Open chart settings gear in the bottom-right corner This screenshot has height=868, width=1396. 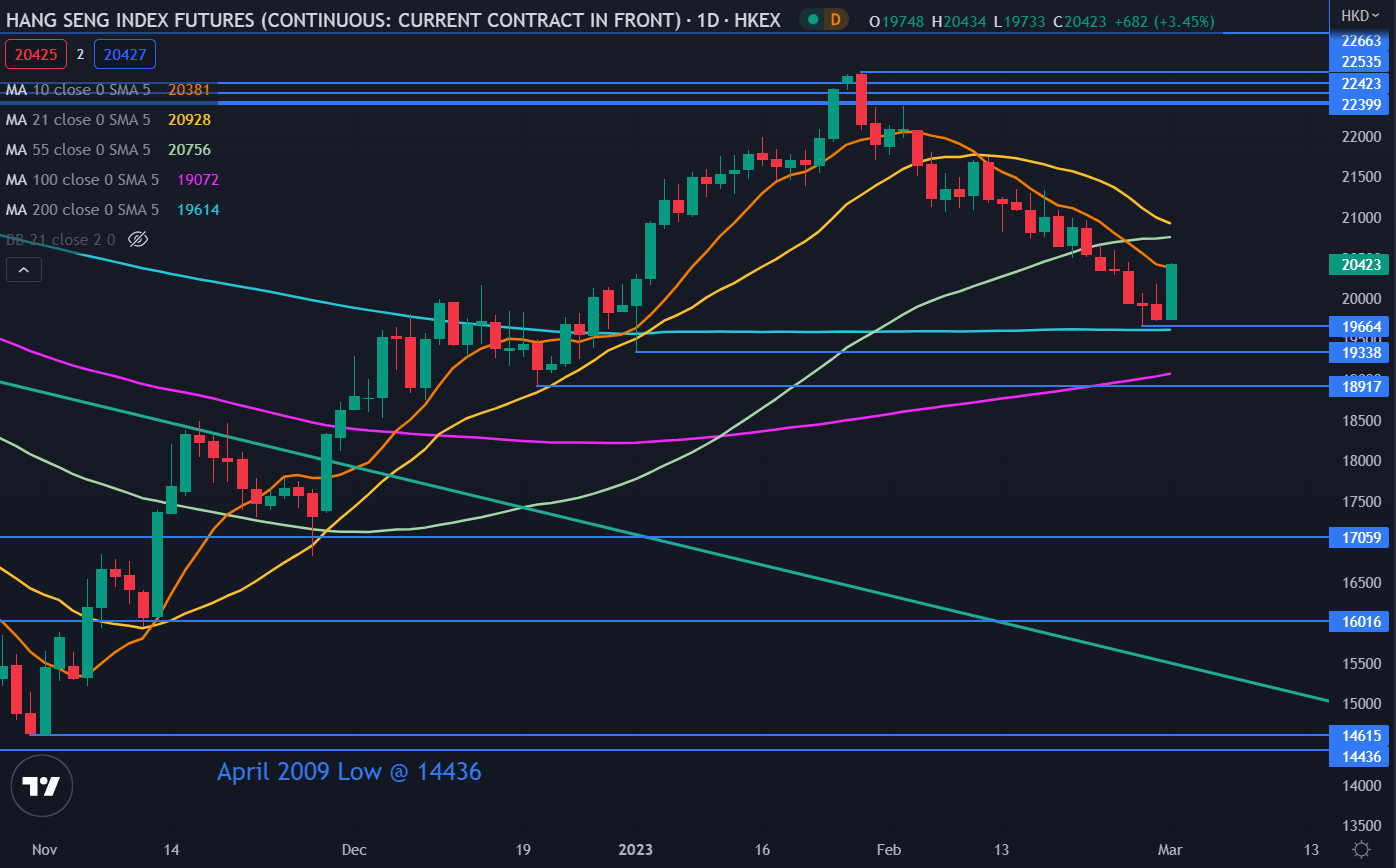[1361, 850]
